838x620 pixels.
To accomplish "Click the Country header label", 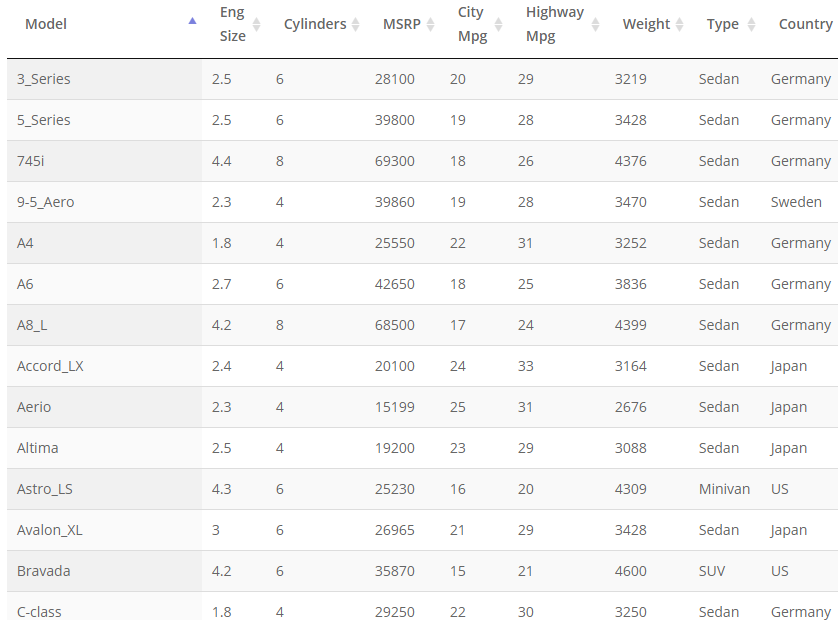I will tap(805, 24).
